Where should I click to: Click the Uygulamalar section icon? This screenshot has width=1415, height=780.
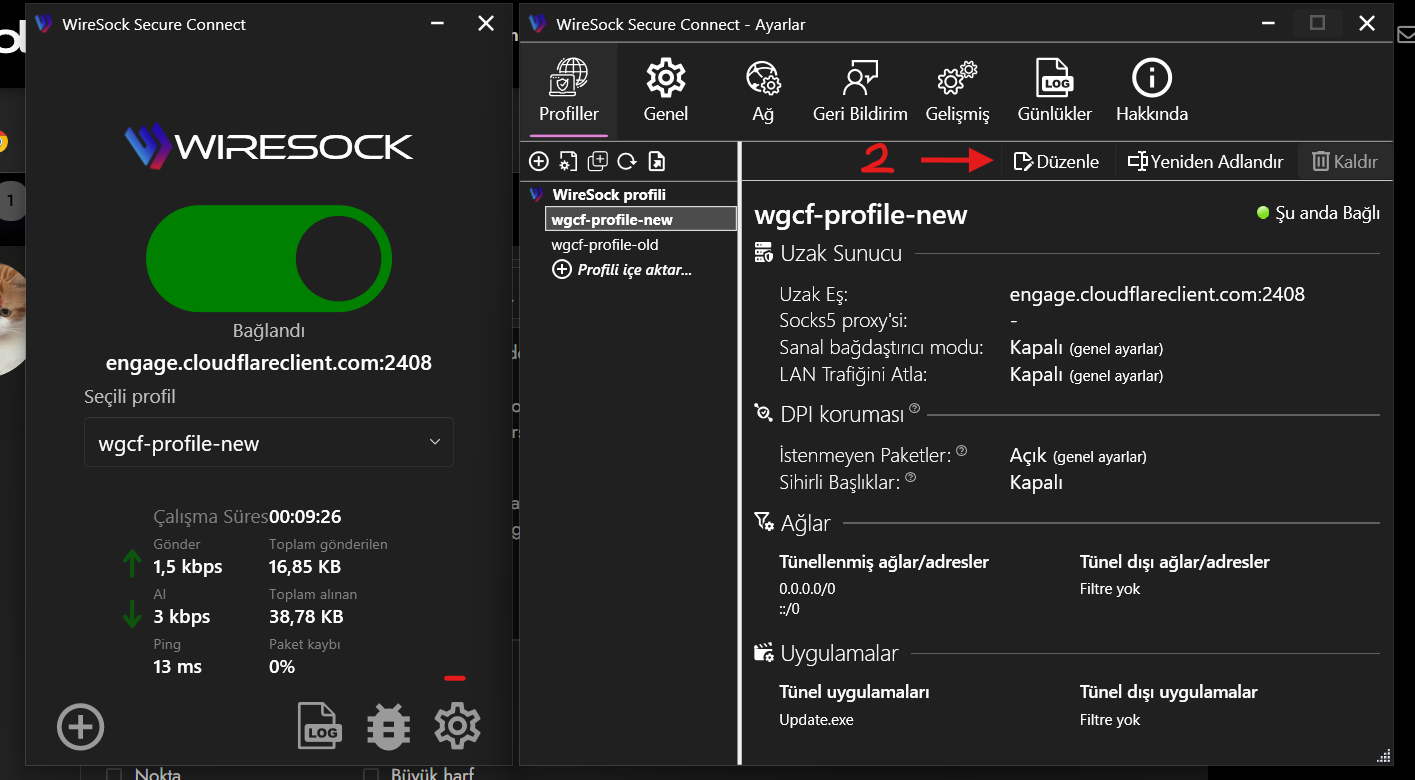point(763,653)
